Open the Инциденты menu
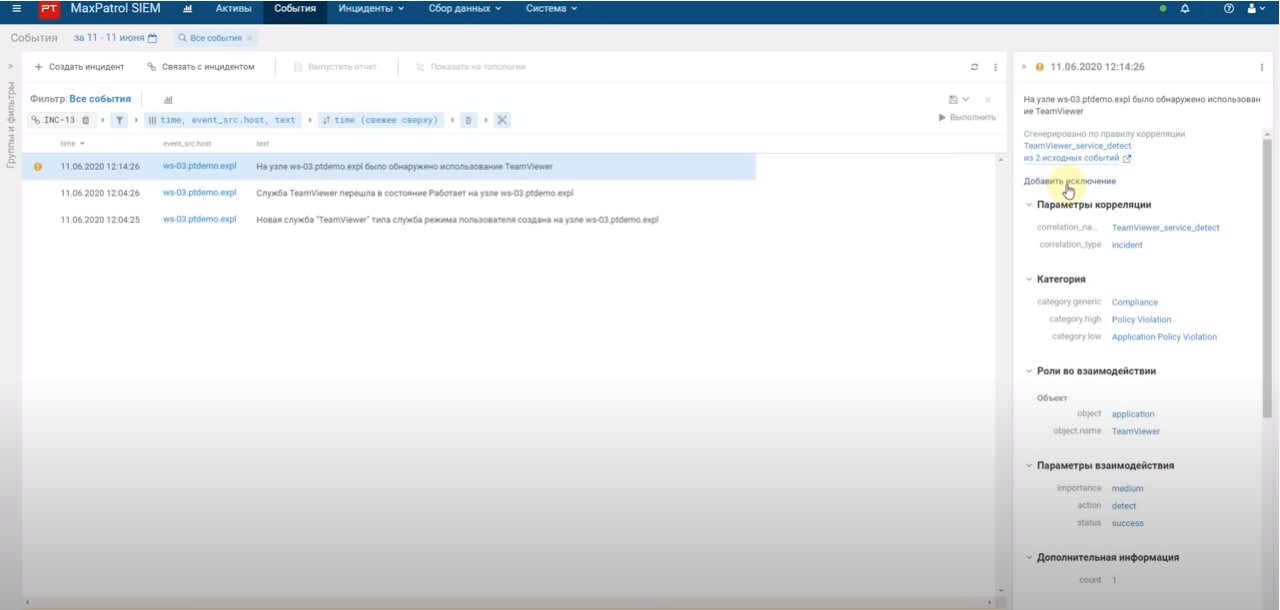Screen dimensions: 1280x610 pyautogui.click(x=371, y=9)
